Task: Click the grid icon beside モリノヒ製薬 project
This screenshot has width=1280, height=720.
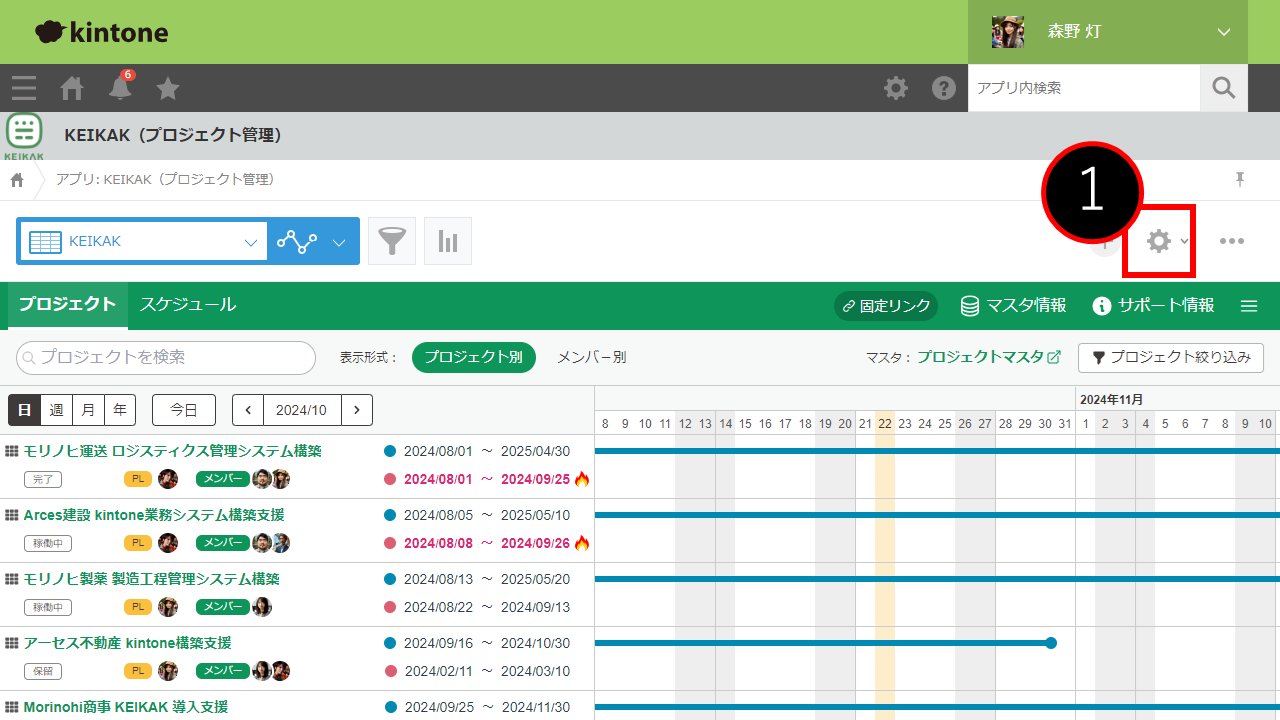Action: tap(12, 579)
